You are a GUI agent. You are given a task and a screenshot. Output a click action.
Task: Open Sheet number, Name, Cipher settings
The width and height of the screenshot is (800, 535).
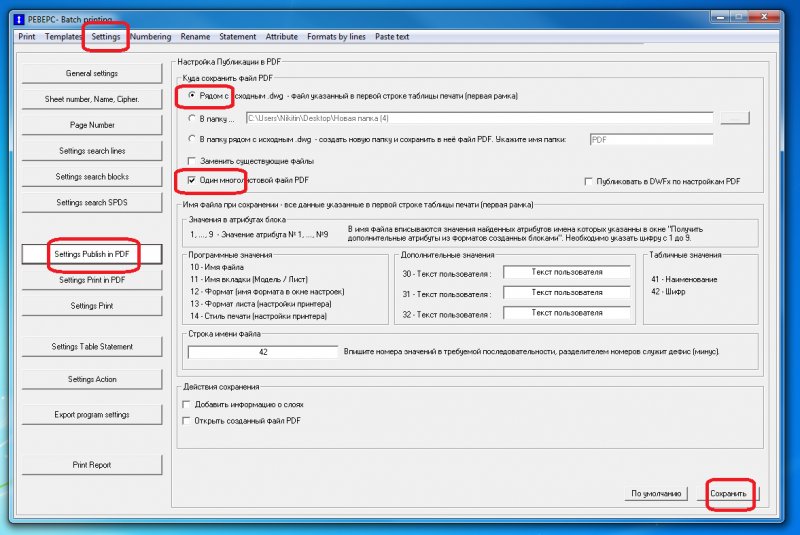[92, 99]
